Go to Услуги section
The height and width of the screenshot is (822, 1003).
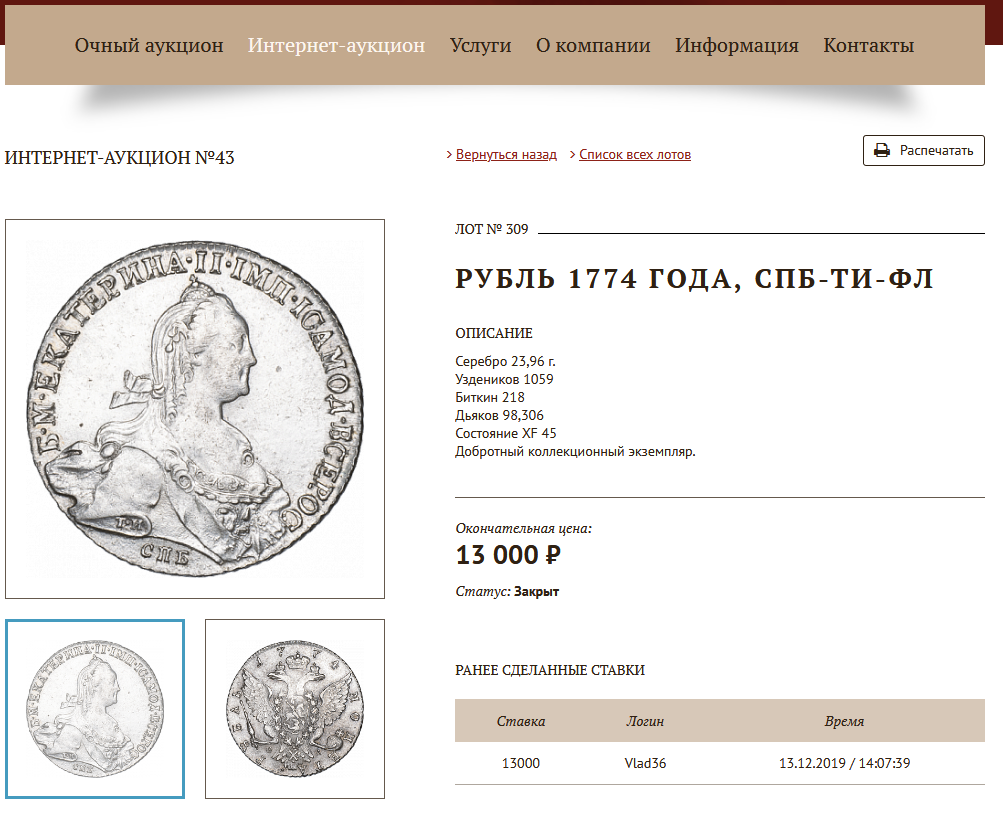pyautogui.click(x=480, y=45)
